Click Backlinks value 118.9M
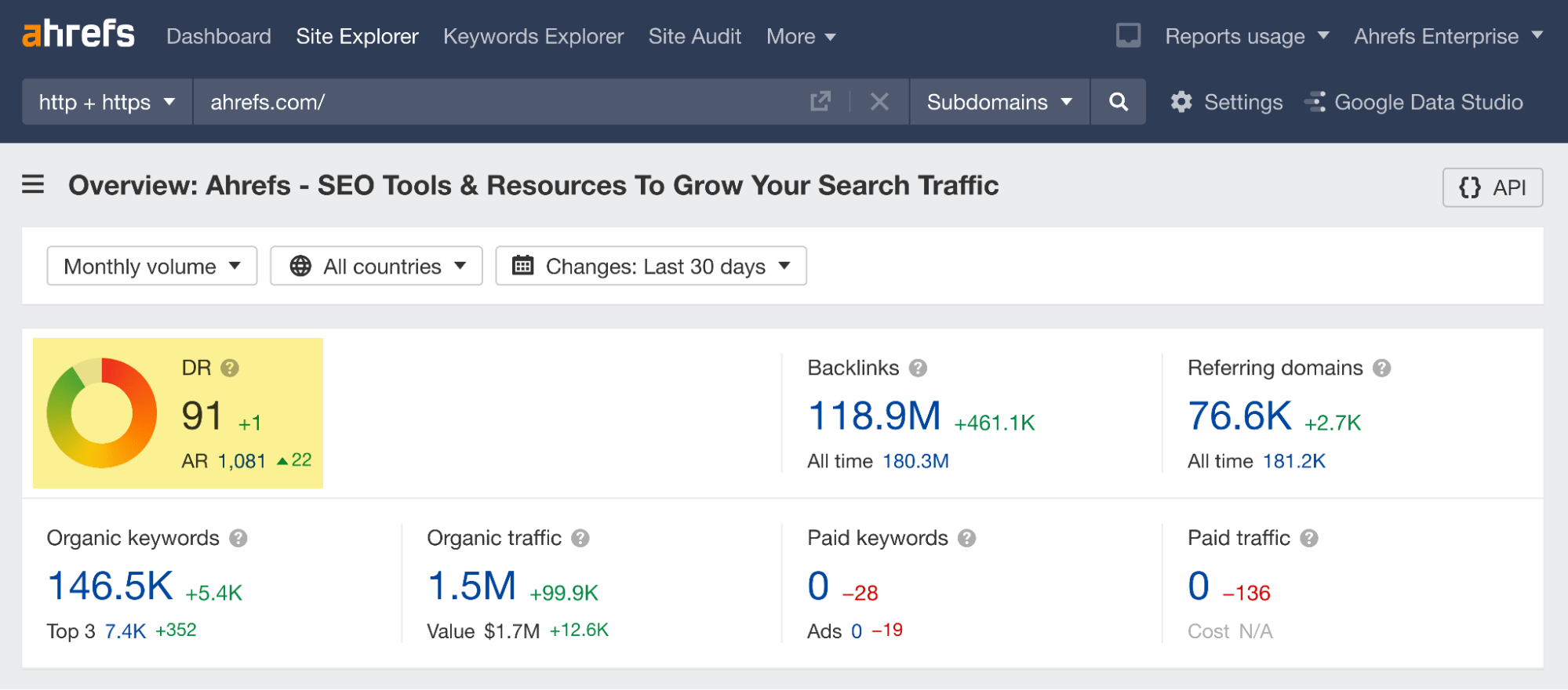The image size is (1568, 690). click(x=874, y=416)
